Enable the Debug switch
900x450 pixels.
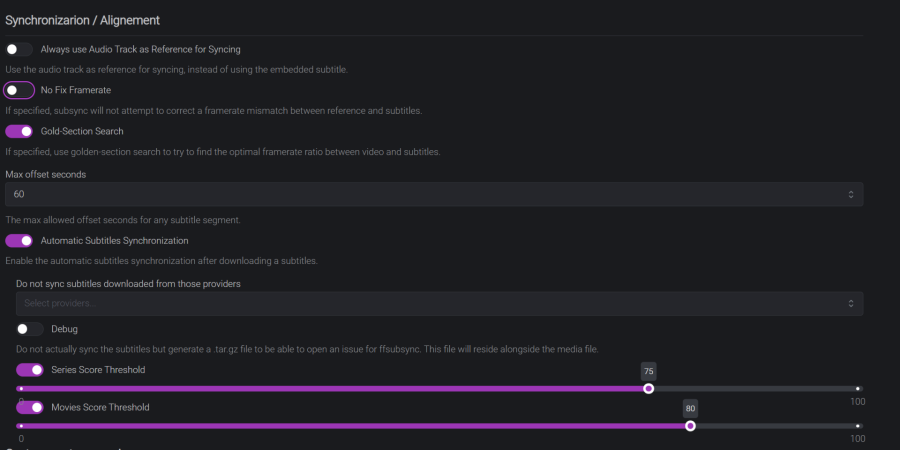tap(30, 329)
